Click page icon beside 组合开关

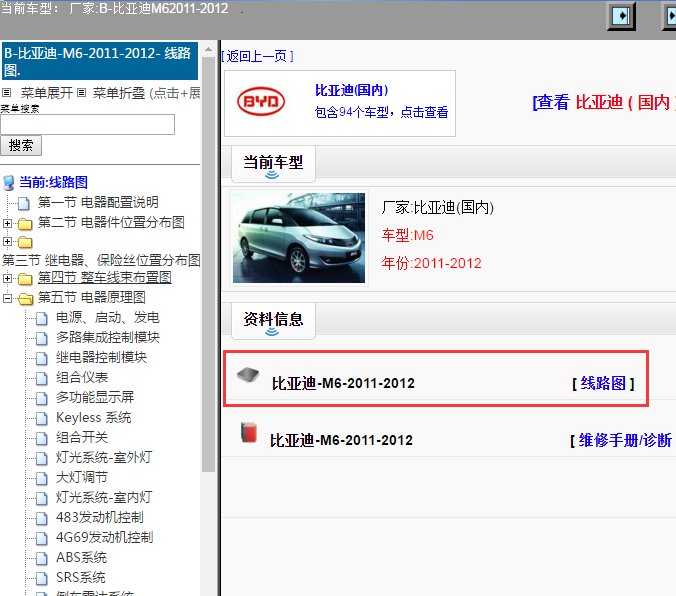click(x=42, y=438)
